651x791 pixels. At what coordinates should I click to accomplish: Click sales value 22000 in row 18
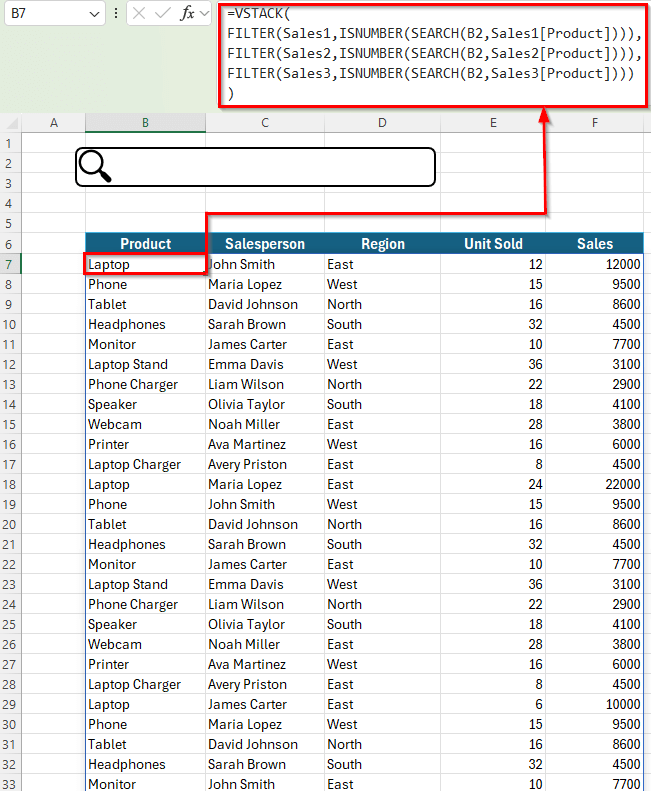(x=594, y=484)
